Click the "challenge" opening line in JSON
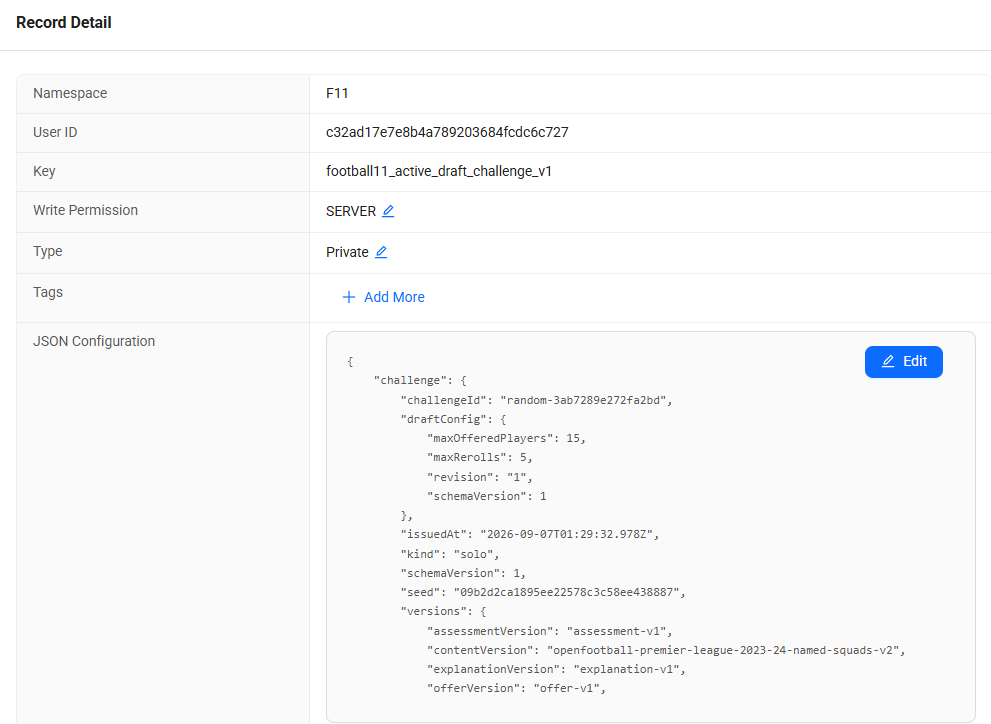Viewport: 991px width, 724px height. [x=420, y=380]
